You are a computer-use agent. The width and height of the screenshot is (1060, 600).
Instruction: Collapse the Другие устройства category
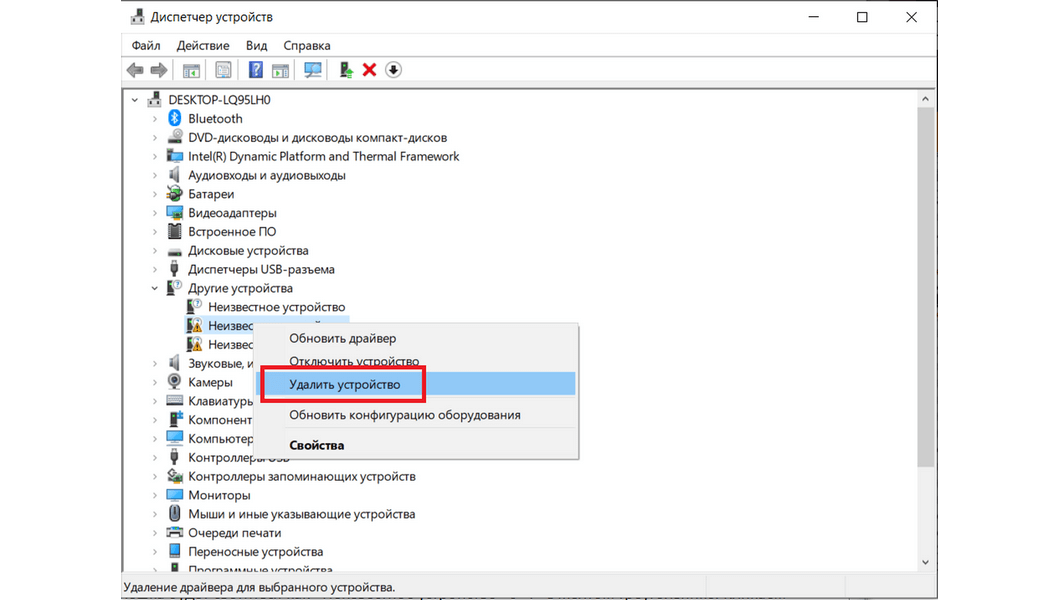[x=154, y=289]
